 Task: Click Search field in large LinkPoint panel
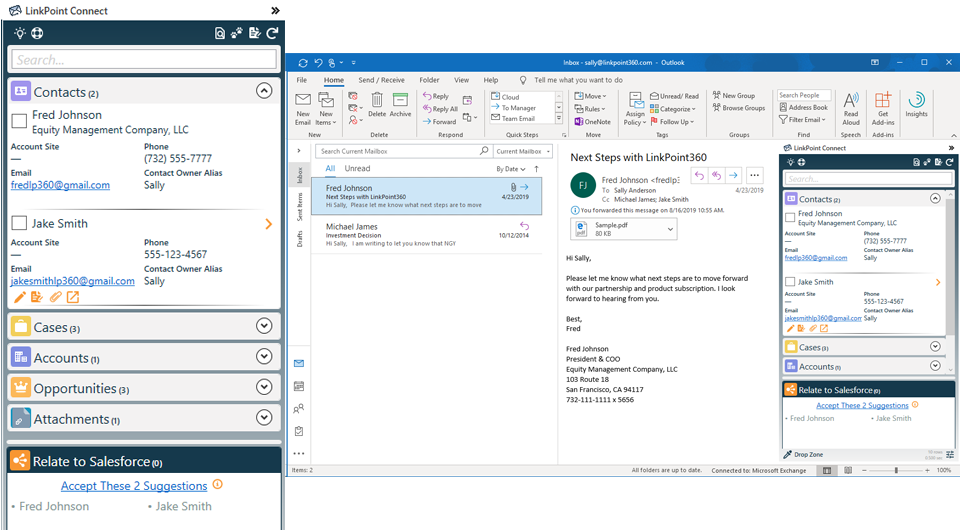tap(144, 59)
